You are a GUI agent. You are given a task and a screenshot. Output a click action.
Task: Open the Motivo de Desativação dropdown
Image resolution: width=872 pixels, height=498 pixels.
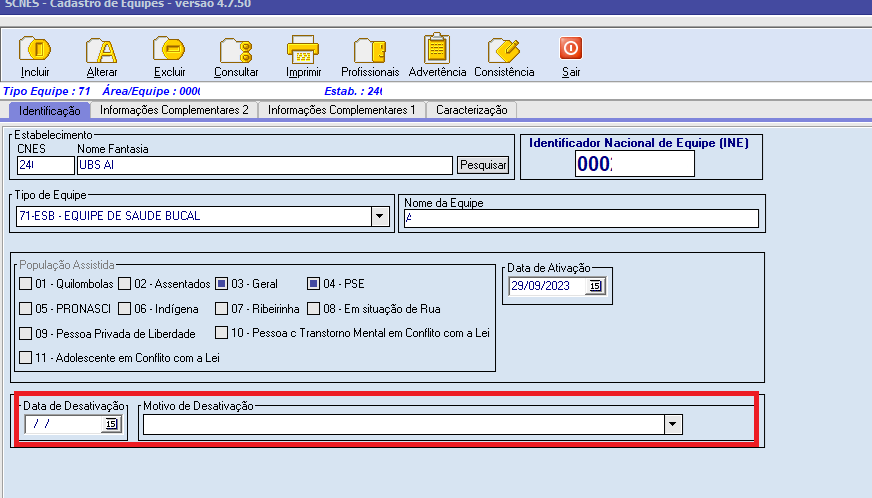point(674,425)
